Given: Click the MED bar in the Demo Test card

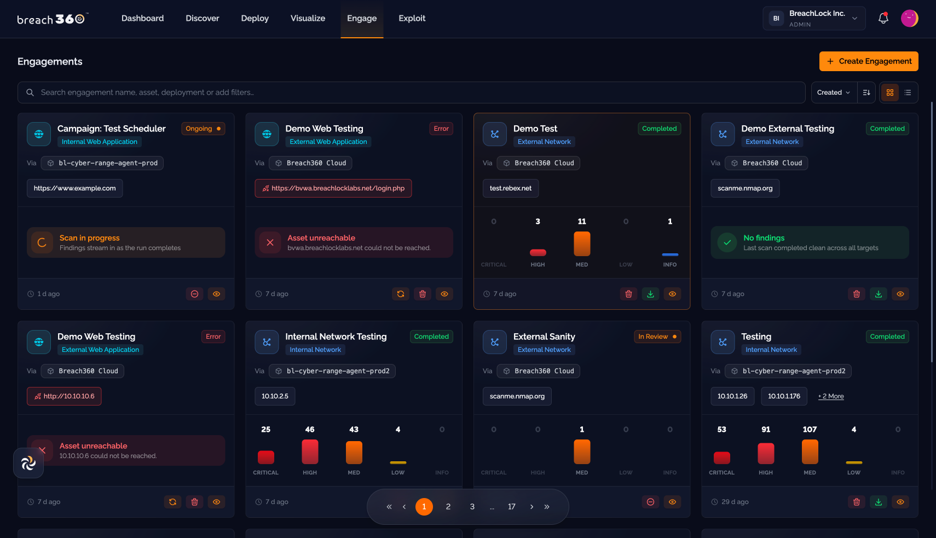Looking at the screenshot, I should click(582, 244).
